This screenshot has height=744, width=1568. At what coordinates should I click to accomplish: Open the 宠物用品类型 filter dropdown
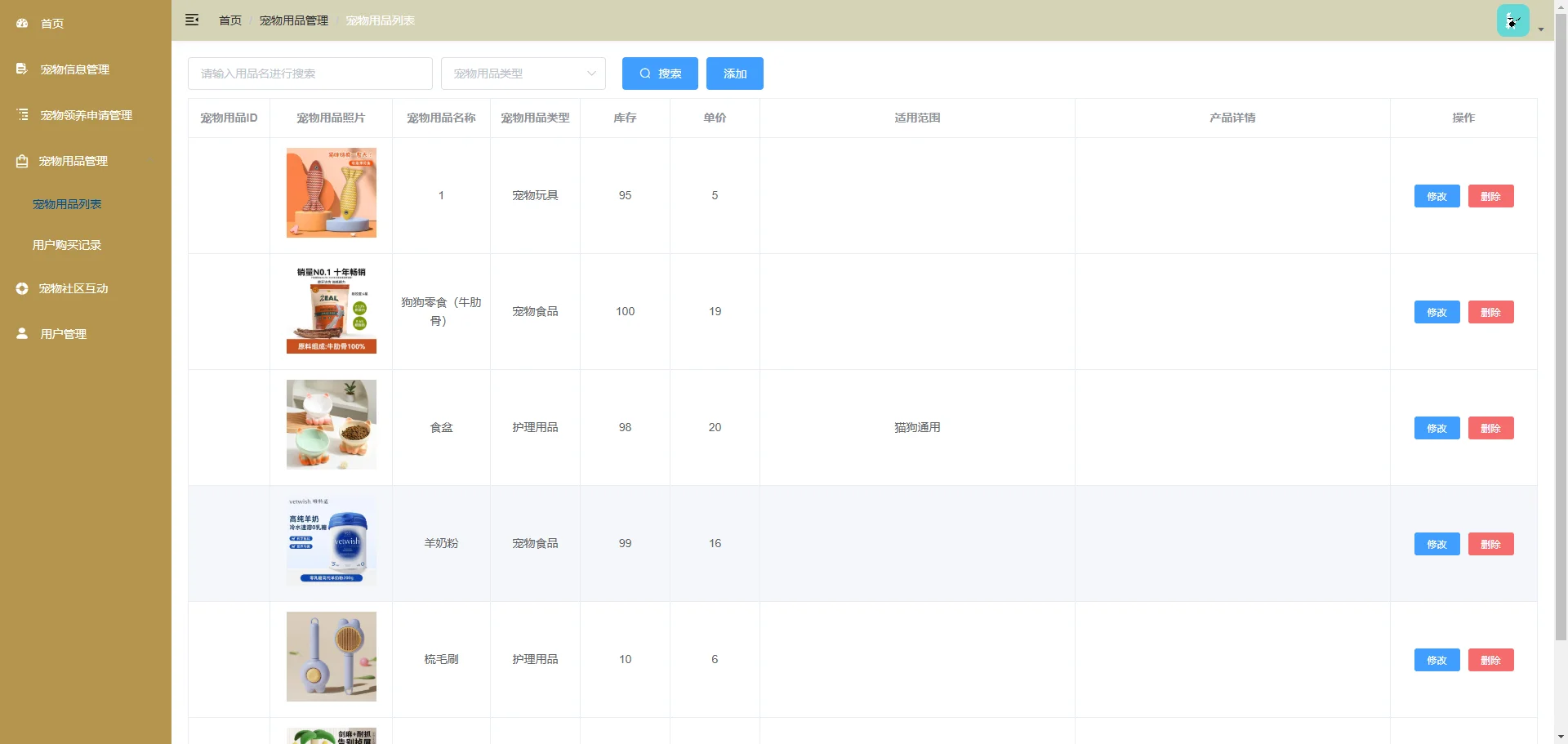523,74
